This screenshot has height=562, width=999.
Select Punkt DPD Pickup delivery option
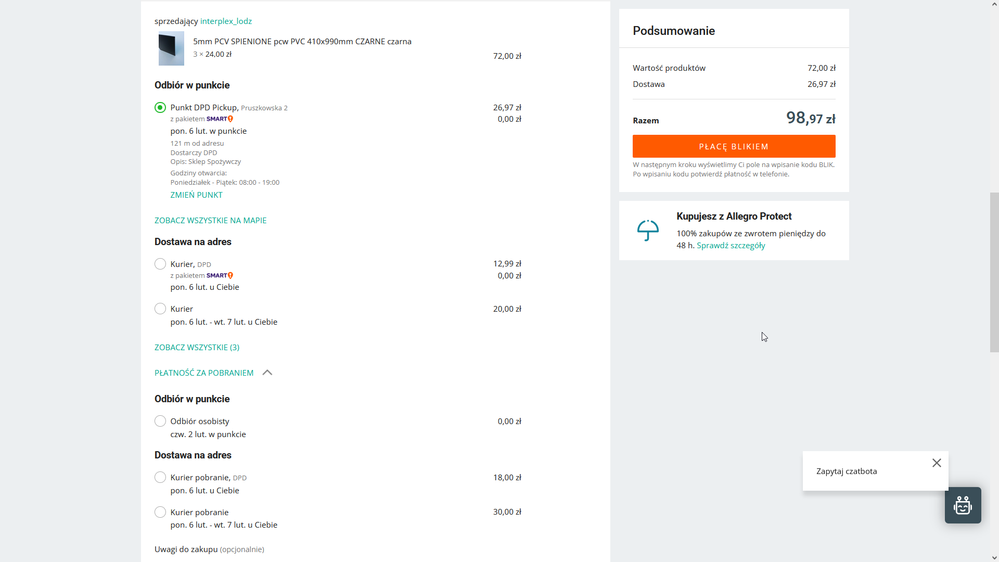[x=160, y=107]
